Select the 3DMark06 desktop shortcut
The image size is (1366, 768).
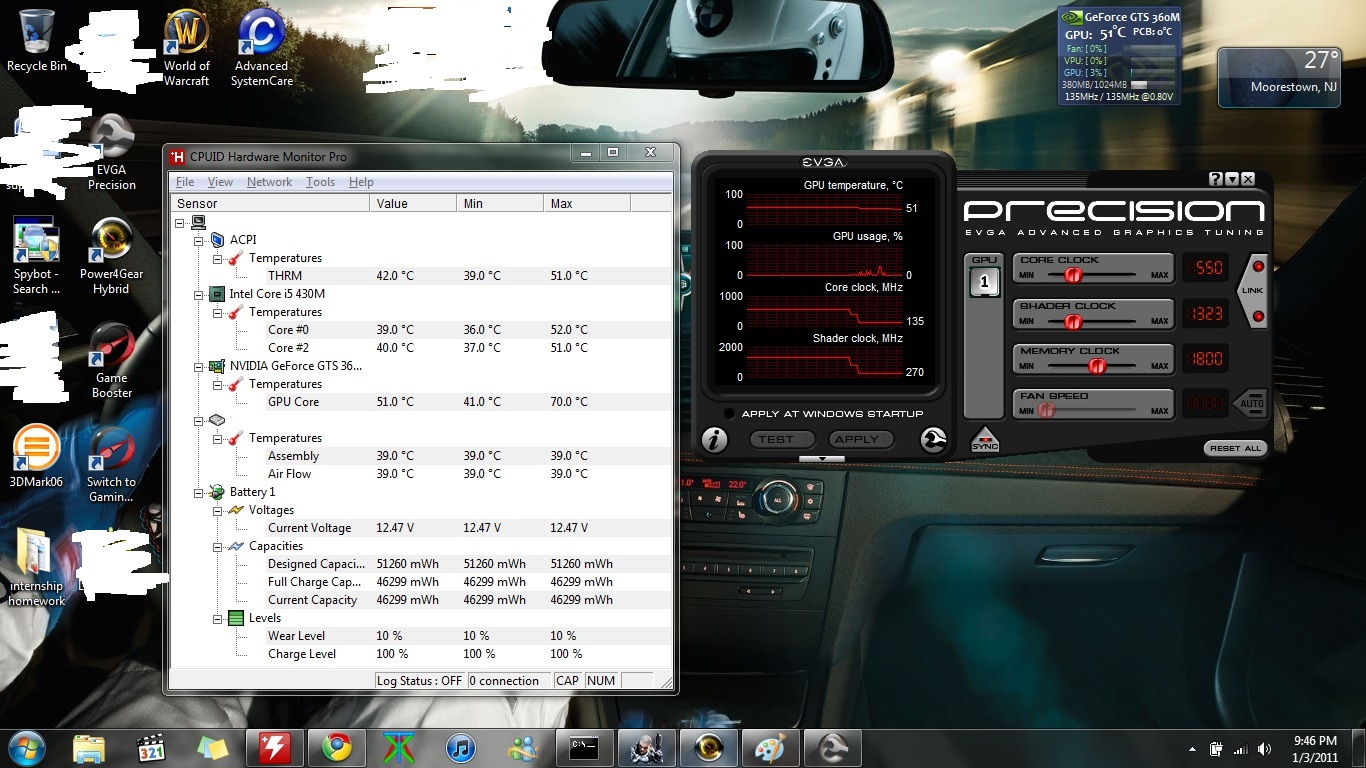pos(37,457)
